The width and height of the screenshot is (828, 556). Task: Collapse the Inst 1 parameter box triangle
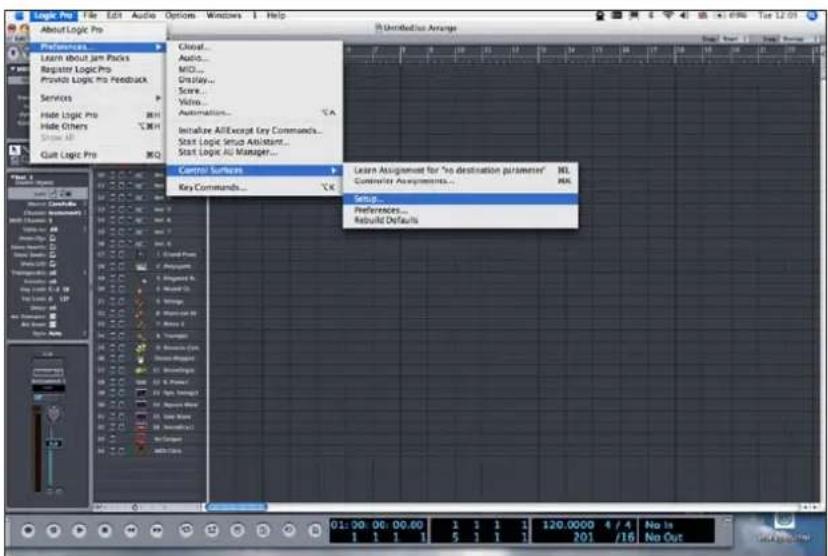click(12, 177)
